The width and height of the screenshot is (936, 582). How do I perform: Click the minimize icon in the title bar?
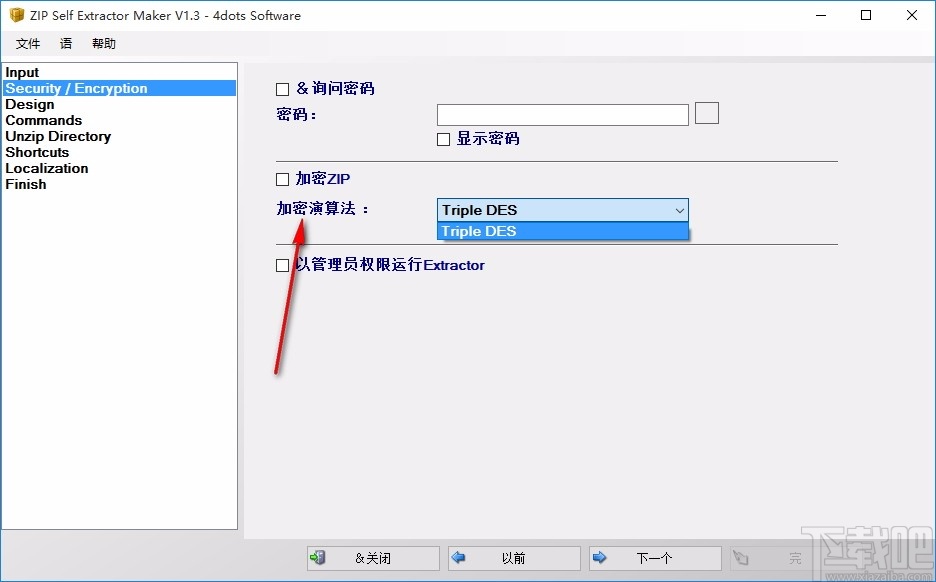tap(820, 15)
